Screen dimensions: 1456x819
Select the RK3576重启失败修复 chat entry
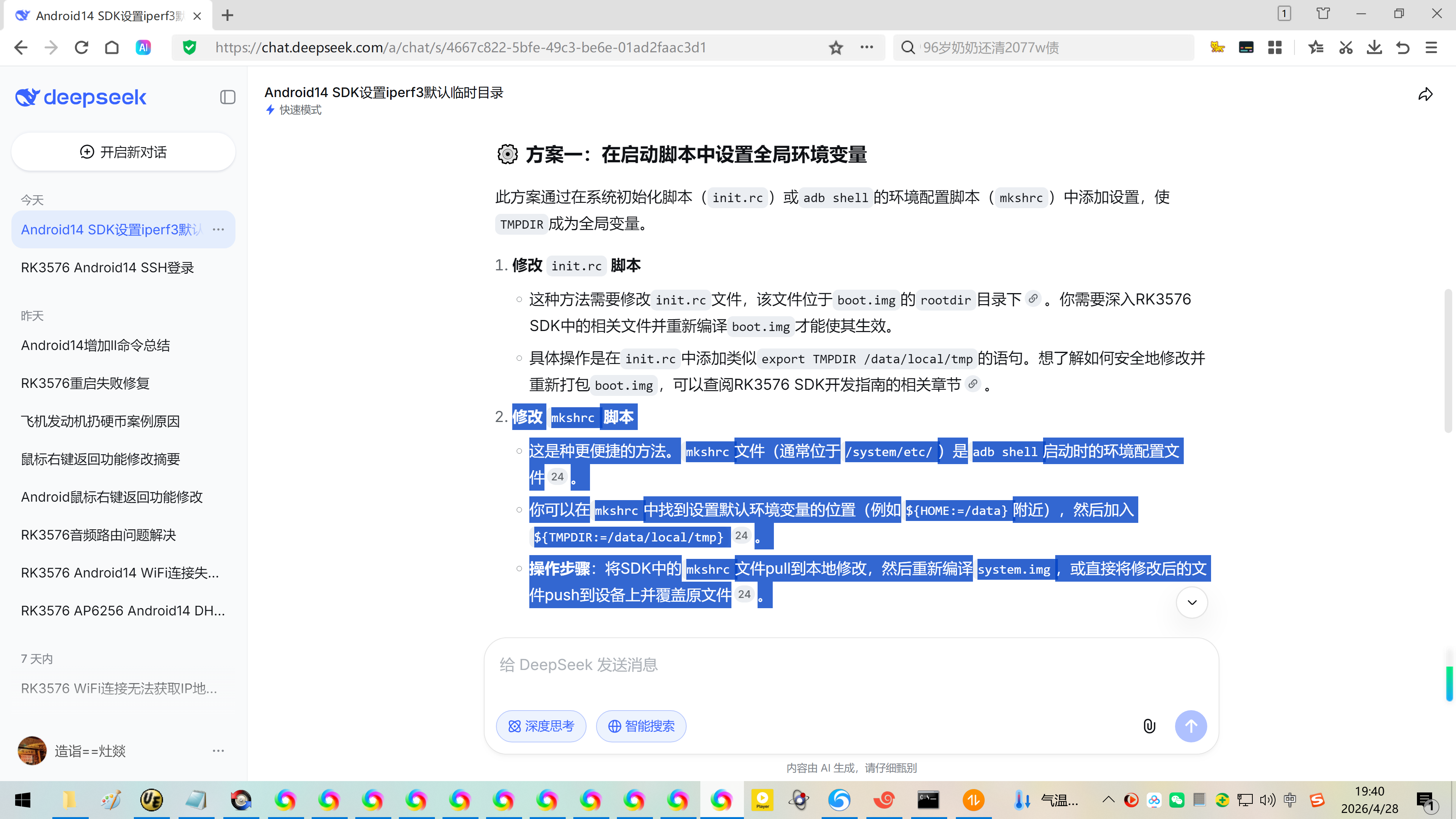[85, 383]
